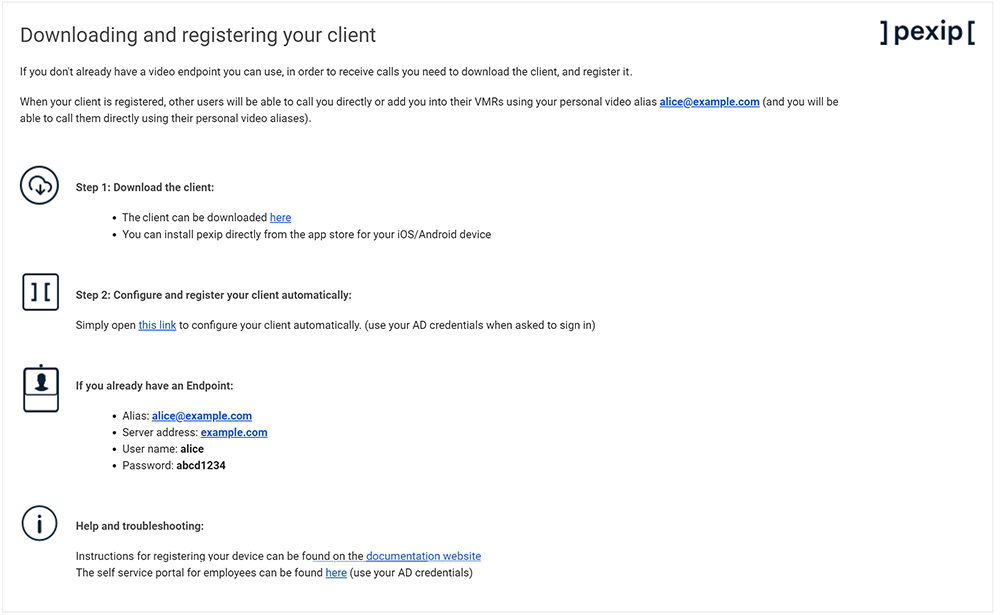Click the 'Step 1: Download the client' heading
The image size is (1000, 615).
coord(145,187)
